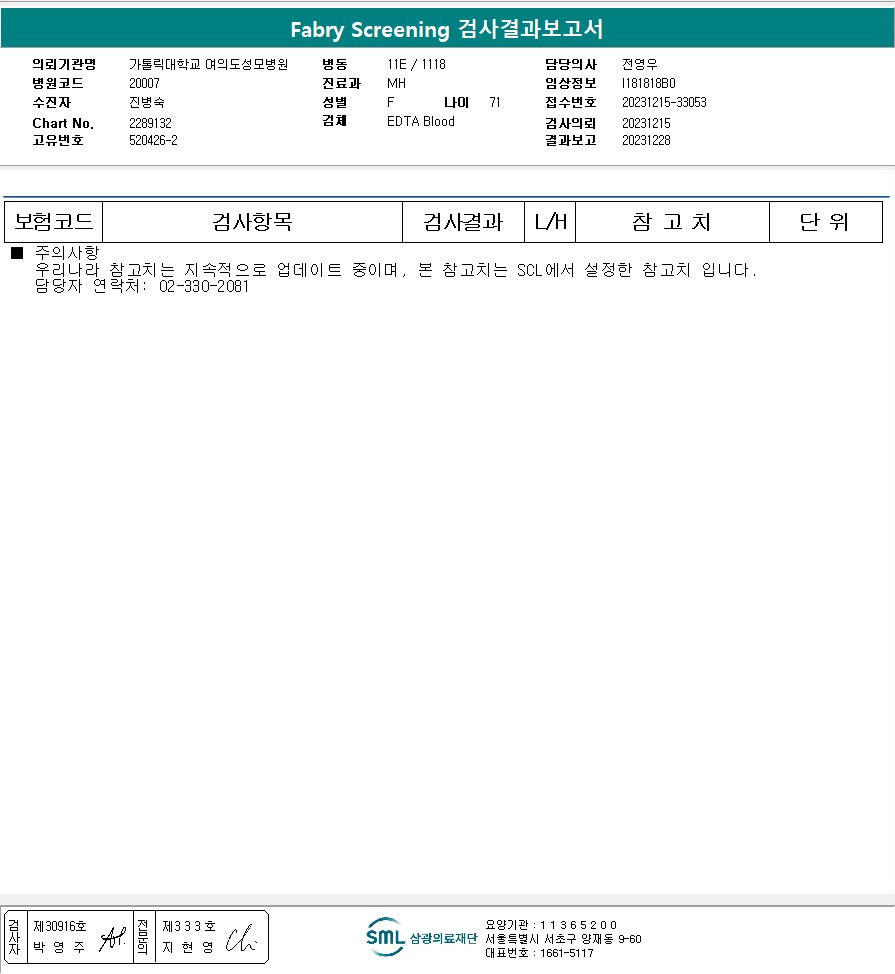This screenshot has width=895, height=974.
Task: Click the 임상정보 value I181818B0
Action: pos(648,83)
